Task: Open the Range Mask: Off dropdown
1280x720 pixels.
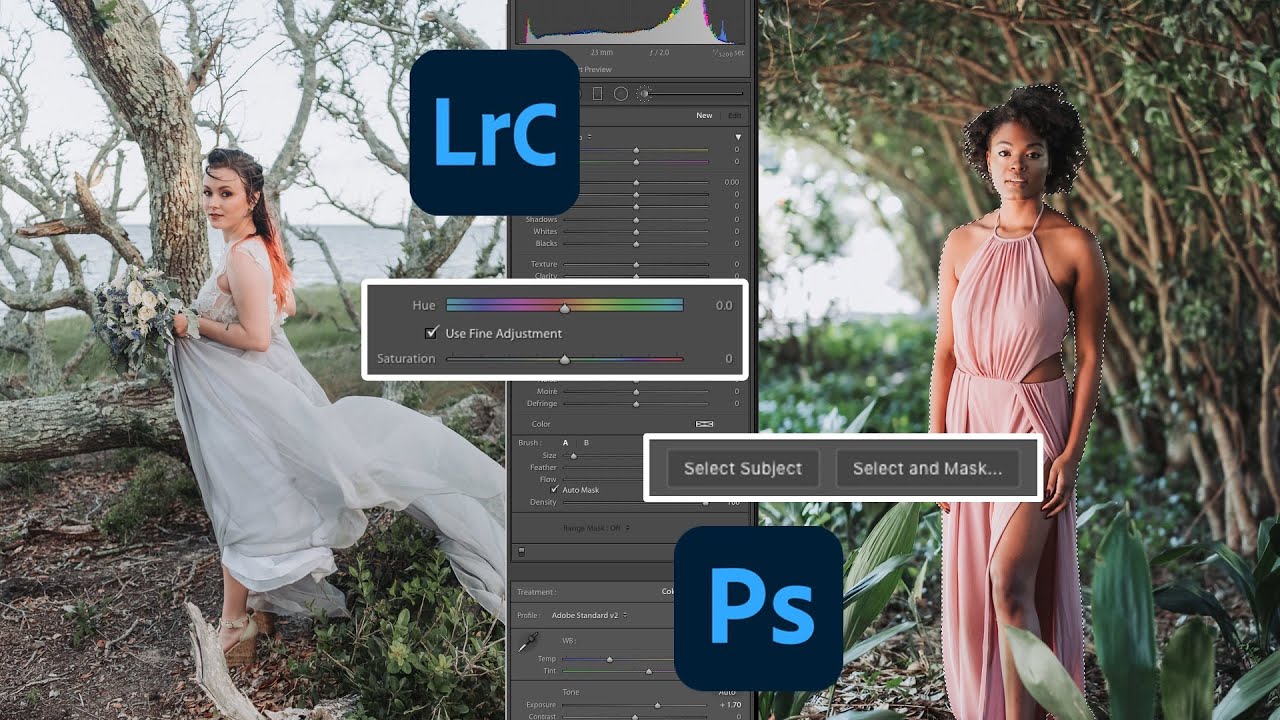Action: tap(597, 527)
